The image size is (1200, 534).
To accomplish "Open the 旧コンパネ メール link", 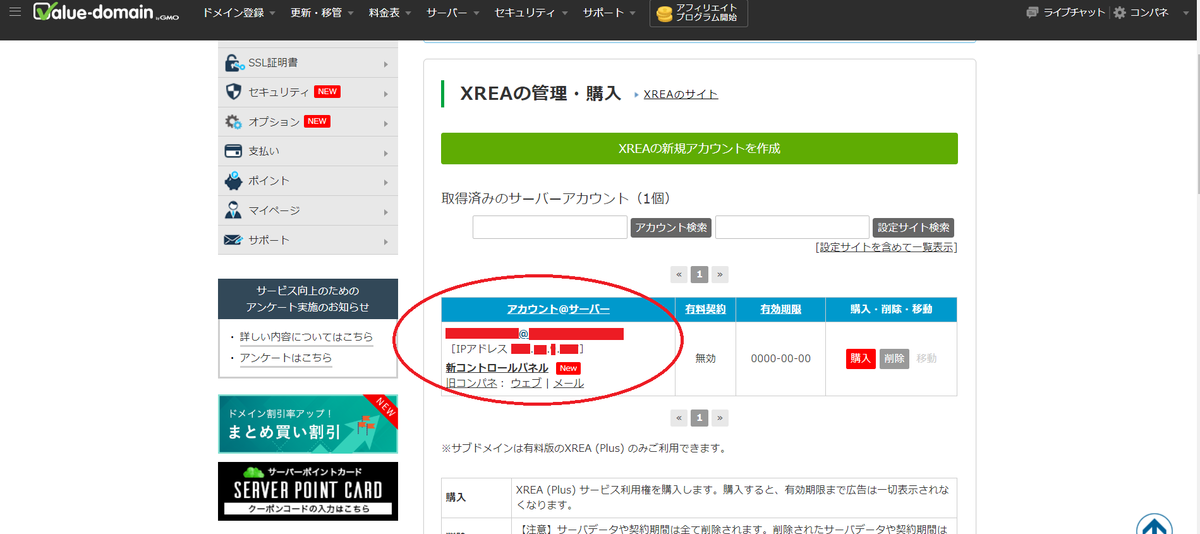I will coord(568,383).
